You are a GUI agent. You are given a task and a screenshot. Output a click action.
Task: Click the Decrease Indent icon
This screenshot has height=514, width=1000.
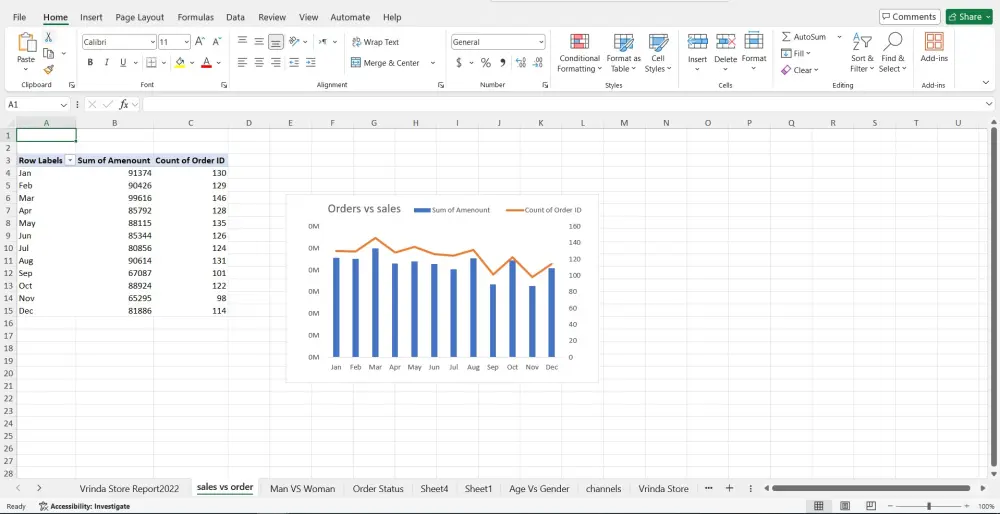point(294,62)
